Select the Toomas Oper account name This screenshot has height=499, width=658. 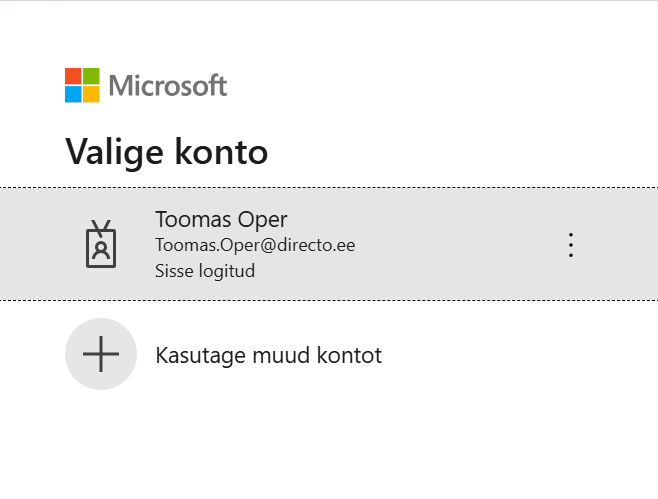pyautogui.click(x=222, y=219)
